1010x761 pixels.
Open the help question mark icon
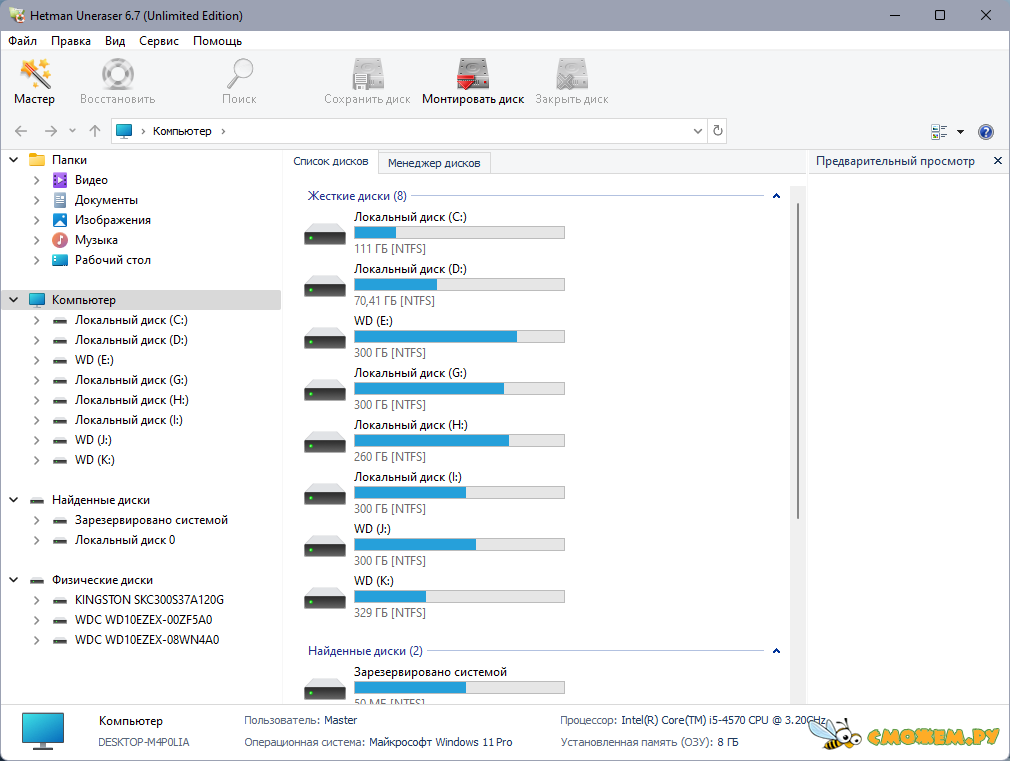(x=986, y=131)
